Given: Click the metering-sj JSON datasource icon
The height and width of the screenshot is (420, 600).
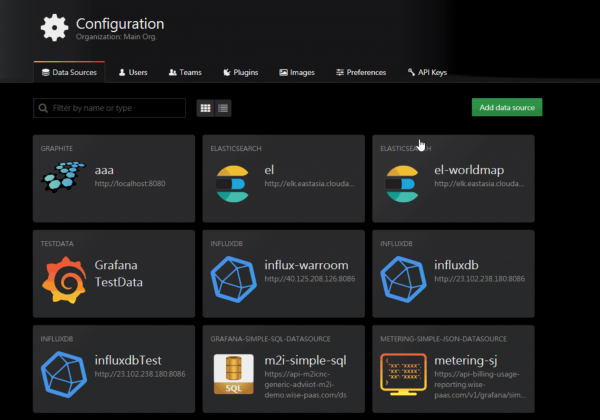Looking at the screenshot, I should 403,373.
